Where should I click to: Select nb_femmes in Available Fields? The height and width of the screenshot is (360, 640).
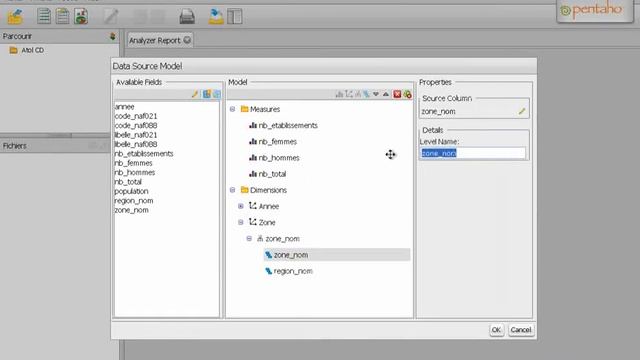tap(133, 163)
